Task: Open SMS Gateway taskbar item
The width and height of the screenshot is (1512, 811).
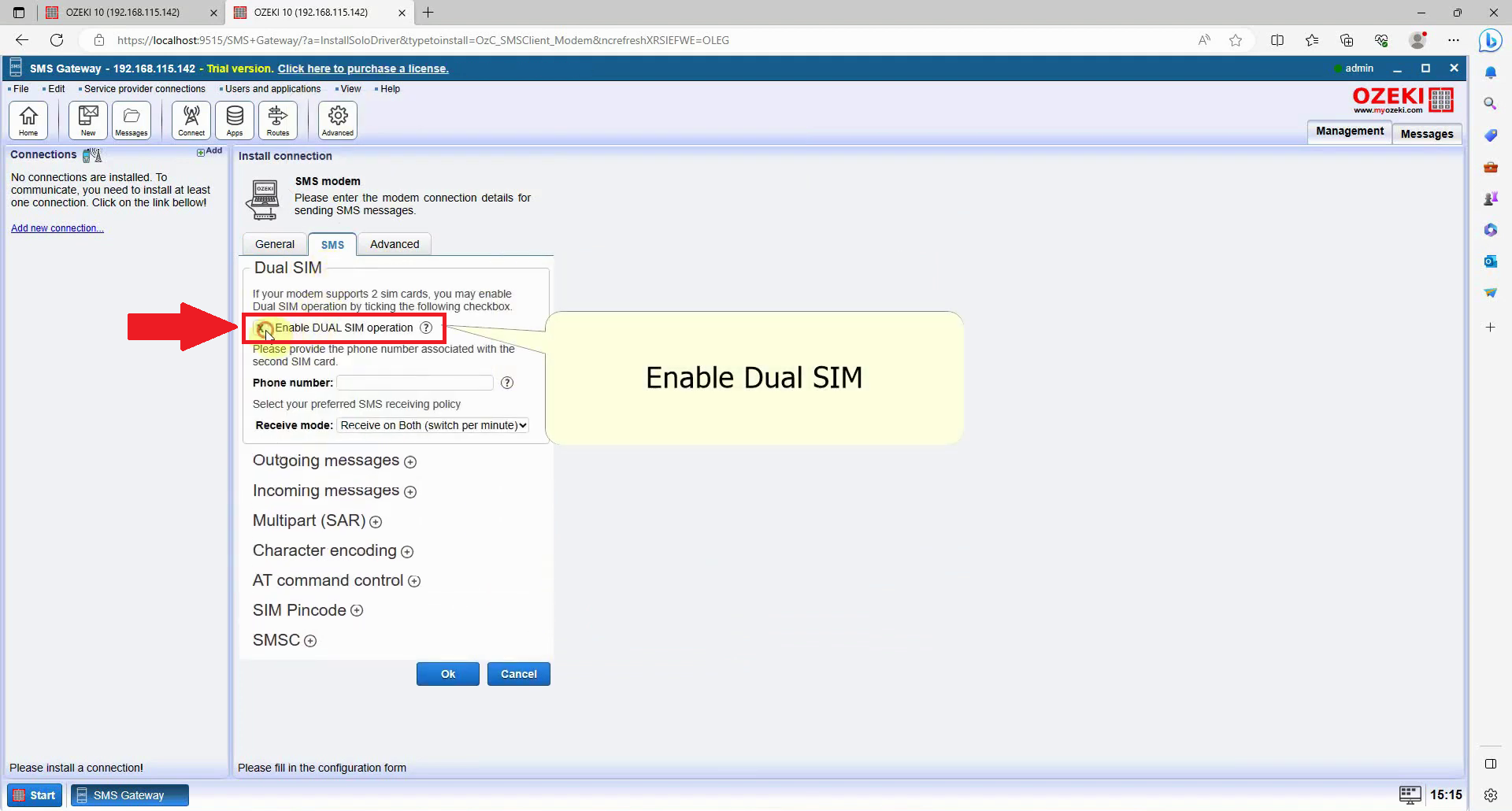Action: pyautogui.click(x=130, y=795)
